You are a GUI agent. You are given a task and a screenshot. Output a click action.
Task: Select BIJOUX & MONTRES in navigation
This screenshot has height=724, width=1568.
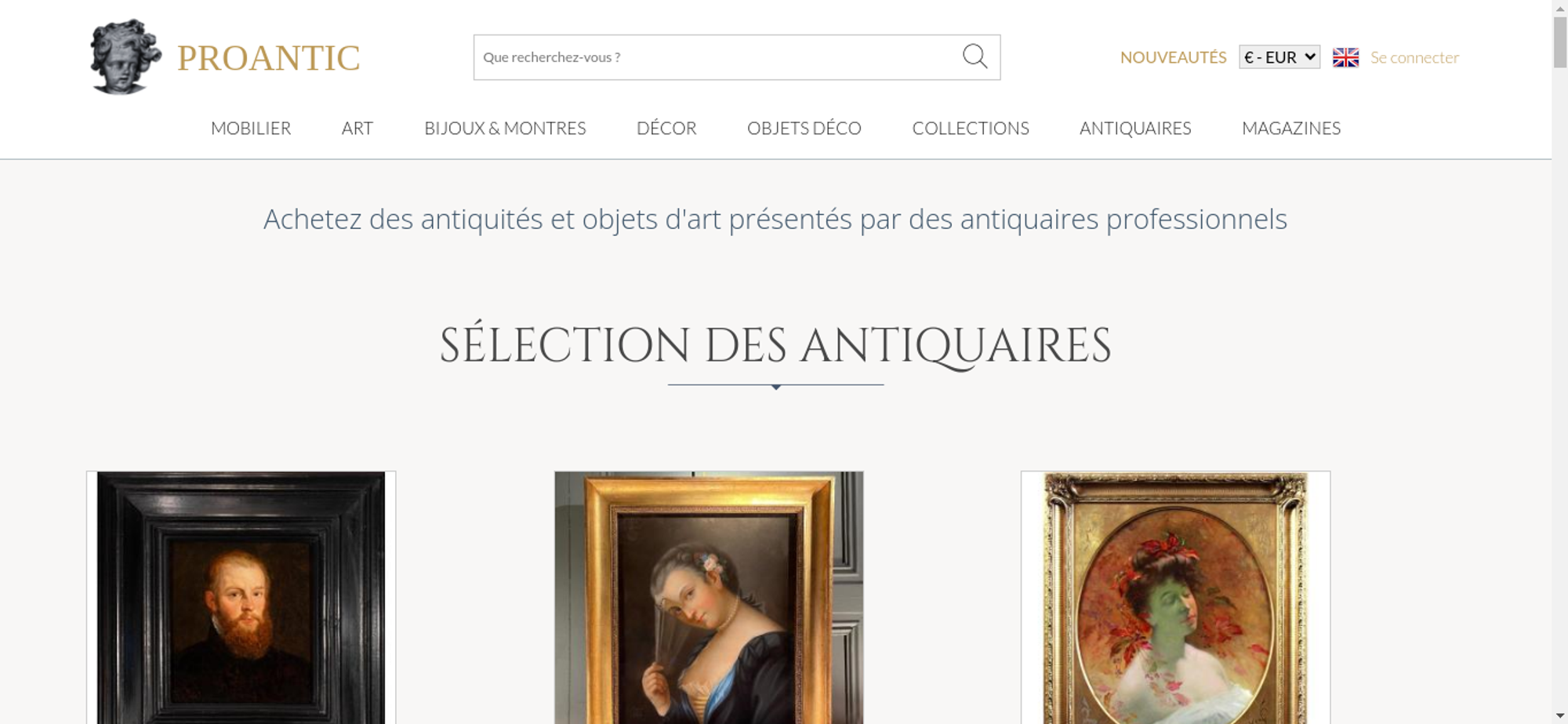(505, 128)
